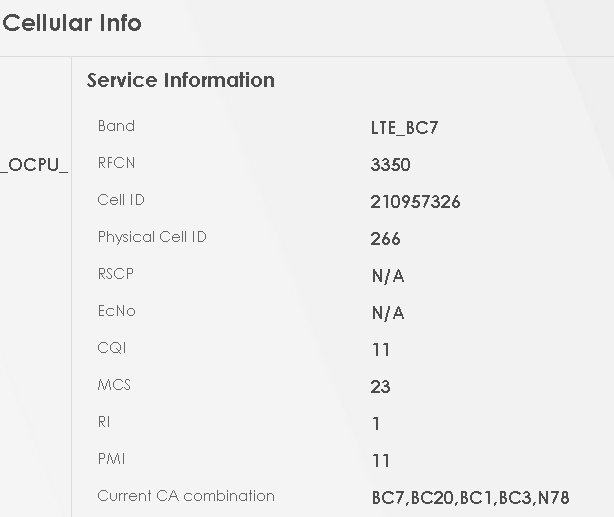Click the Current CA combination label

click(x=186, y=496)
